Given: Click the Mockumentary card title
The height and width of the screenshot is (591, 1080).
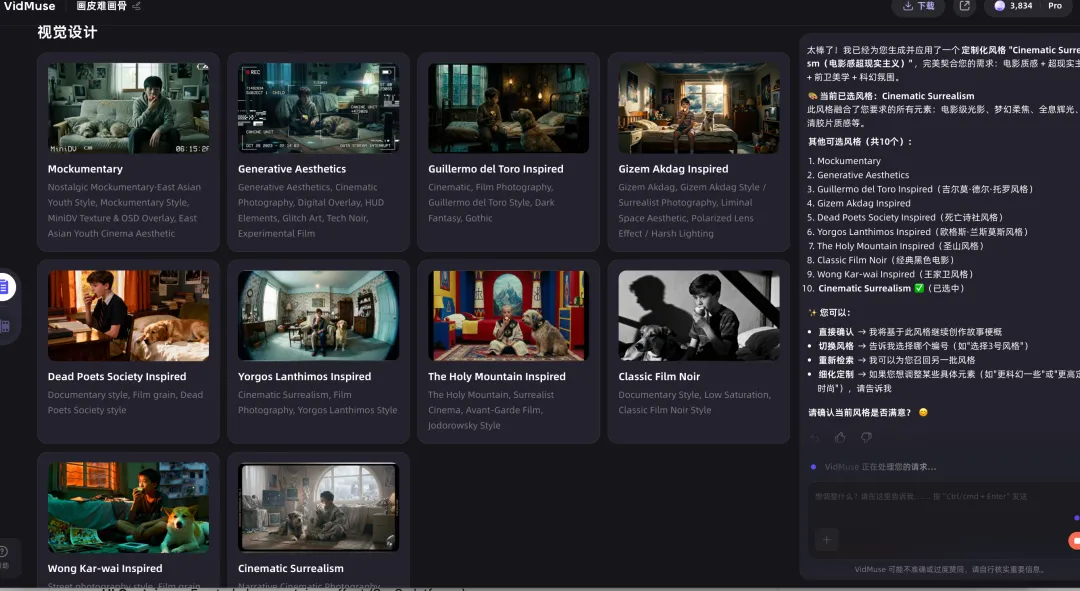Looking at the screenshot, I should pyautogui.click(x=85, y=169).
